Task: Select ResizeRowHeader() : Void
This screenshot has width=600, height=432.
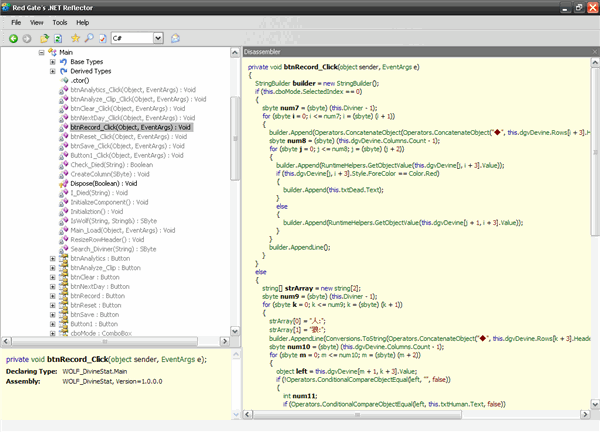Action: (x=107, y=240)
